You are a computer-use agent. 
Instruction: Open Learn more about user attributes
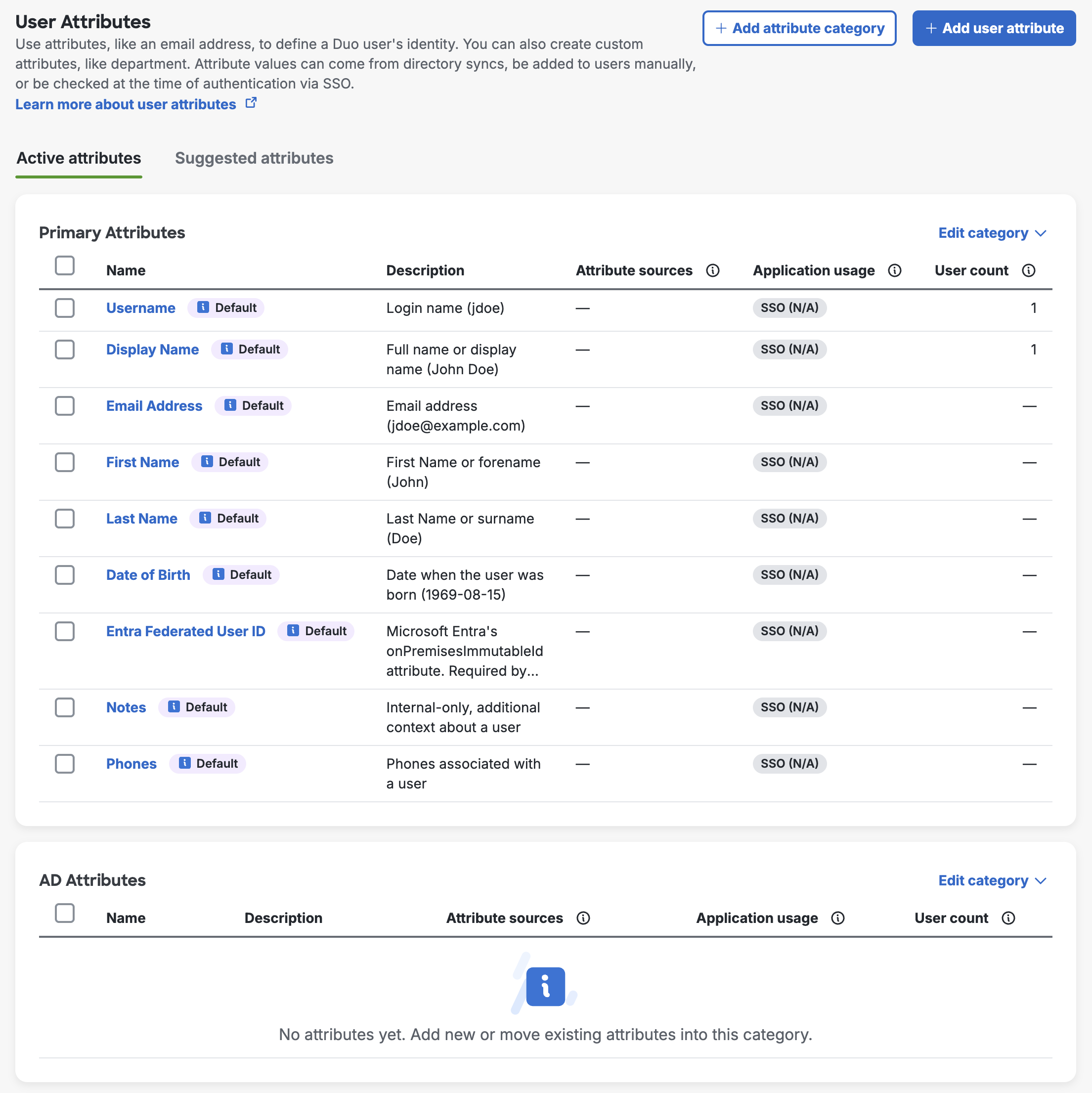pos(125,104)
